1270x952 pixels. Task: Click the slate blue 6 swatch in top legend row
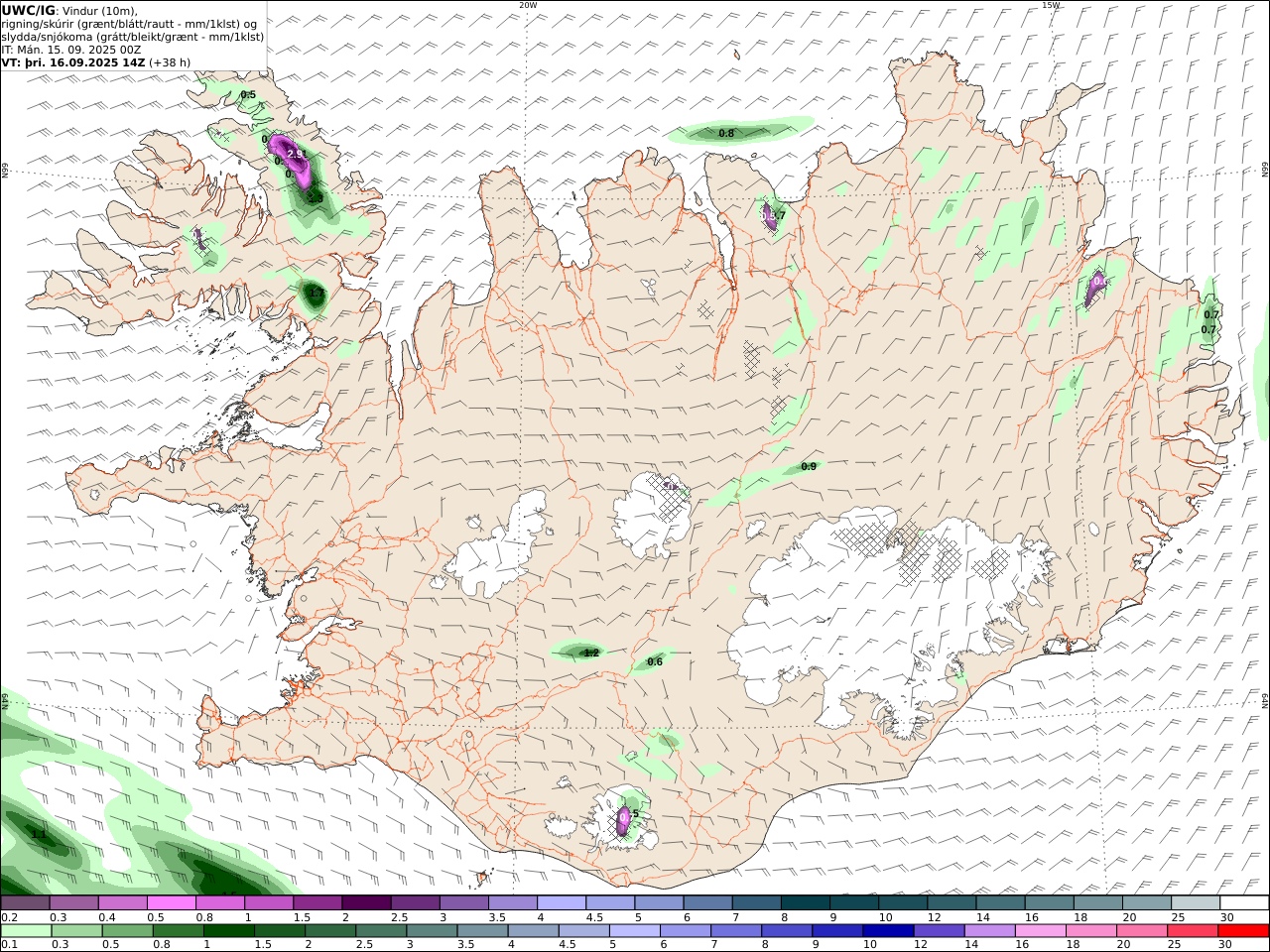[x=707, y=903]
